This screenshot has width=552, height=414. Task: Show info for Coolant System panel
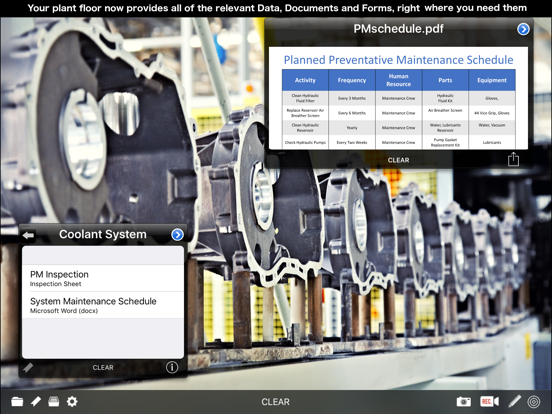172,368
